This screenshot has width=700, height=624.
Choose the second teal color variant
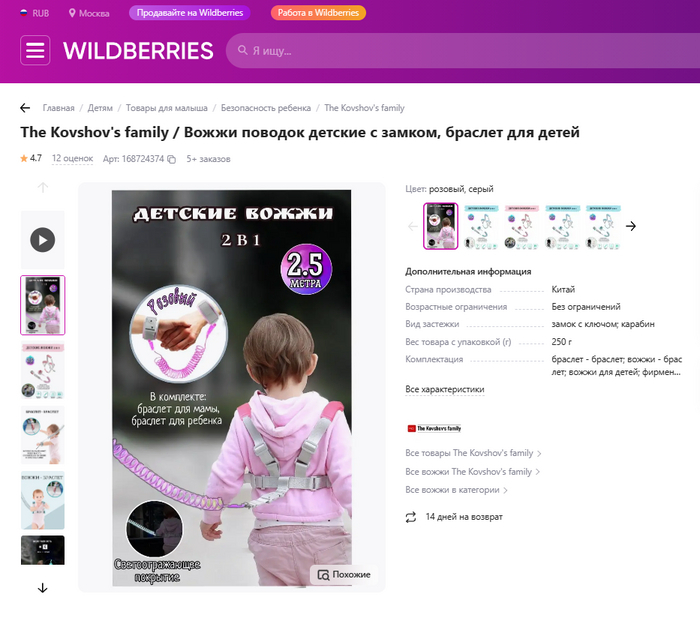pyautogui.click(x=562, y=227)
